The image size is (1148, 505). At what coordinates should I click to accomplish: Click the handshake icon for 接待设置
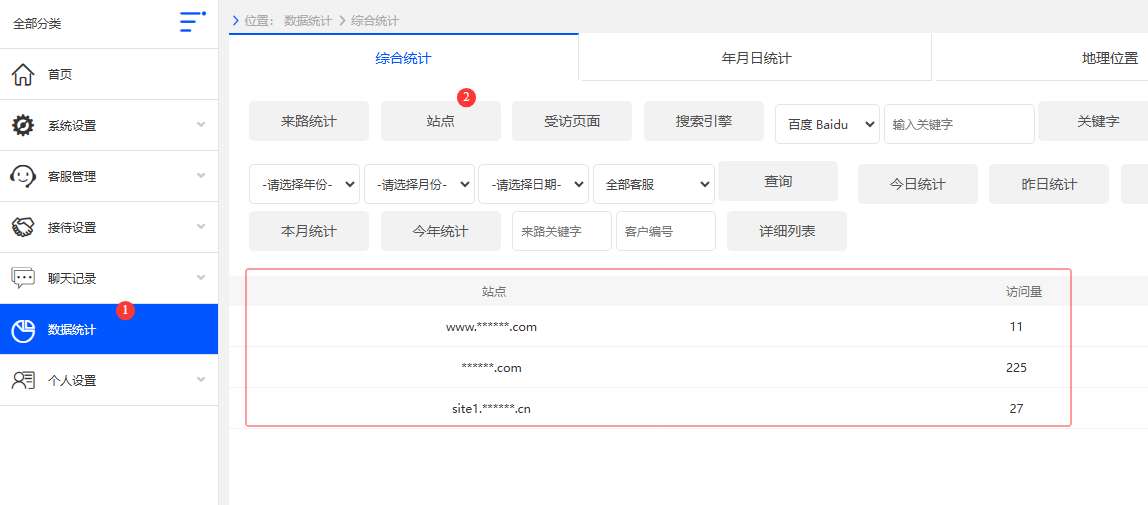[x=23, y=228]
